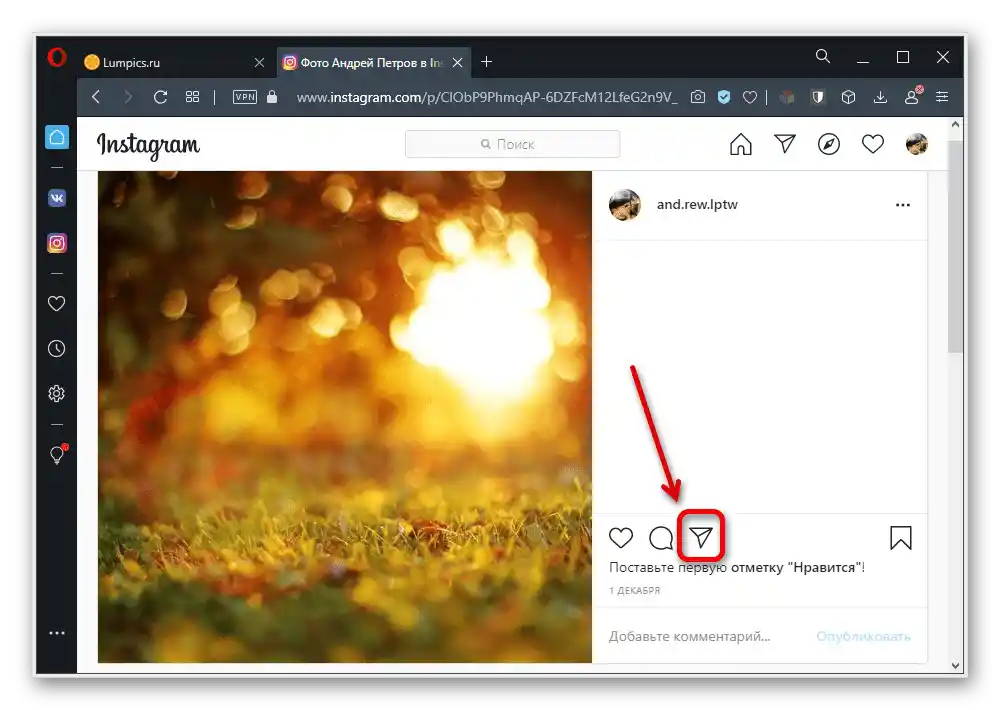Click the bokeh sunset post photo
This screenshot has height=710, width=1000.
(344, 417)
